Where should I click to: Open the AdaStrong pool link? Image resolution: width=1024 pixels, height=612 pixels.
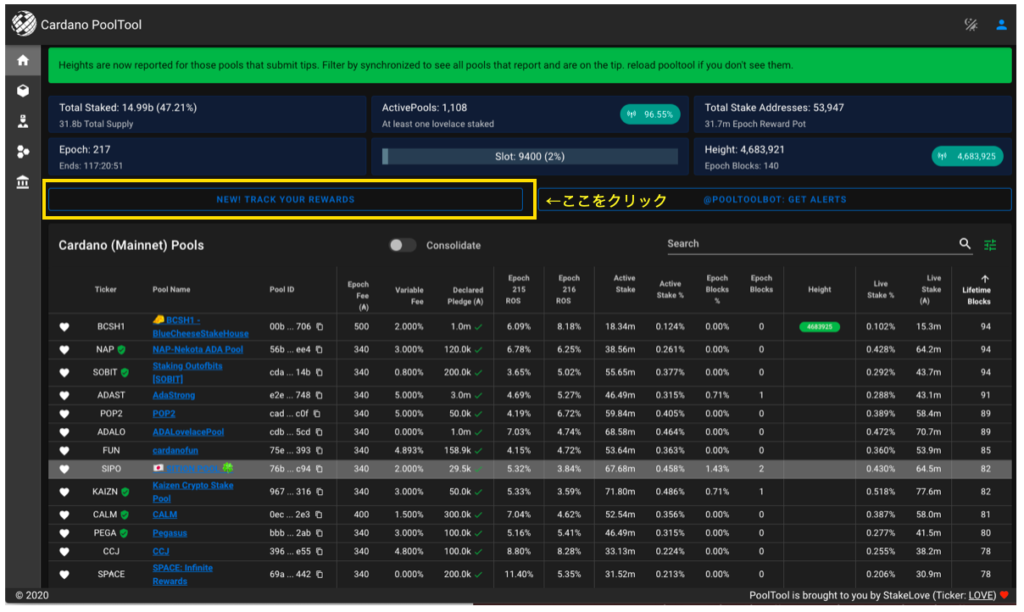174,395
